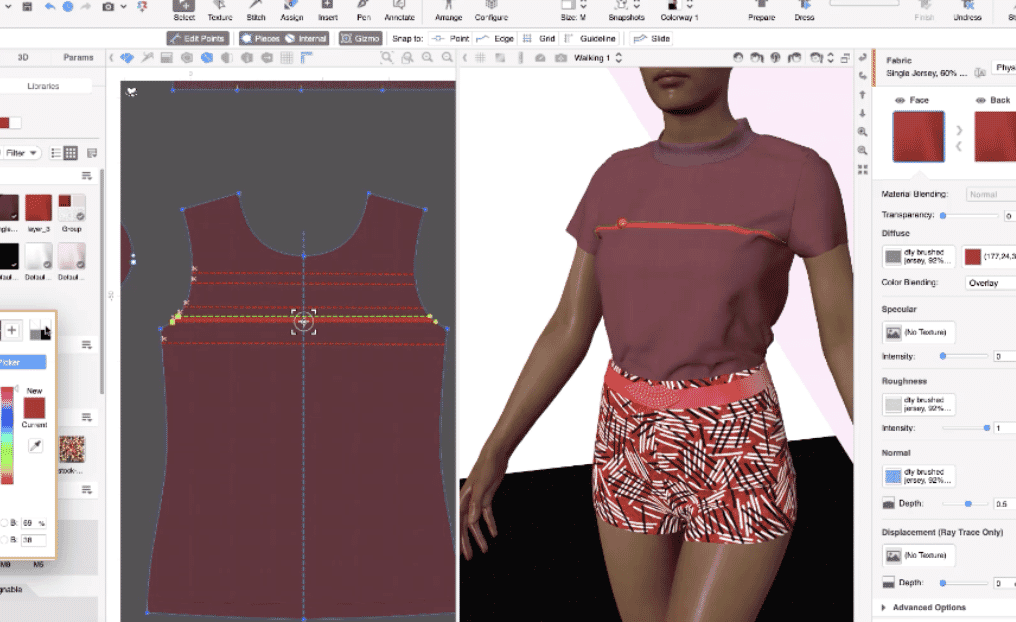
Task: Select the Texture tool
Action: point(220,11)
